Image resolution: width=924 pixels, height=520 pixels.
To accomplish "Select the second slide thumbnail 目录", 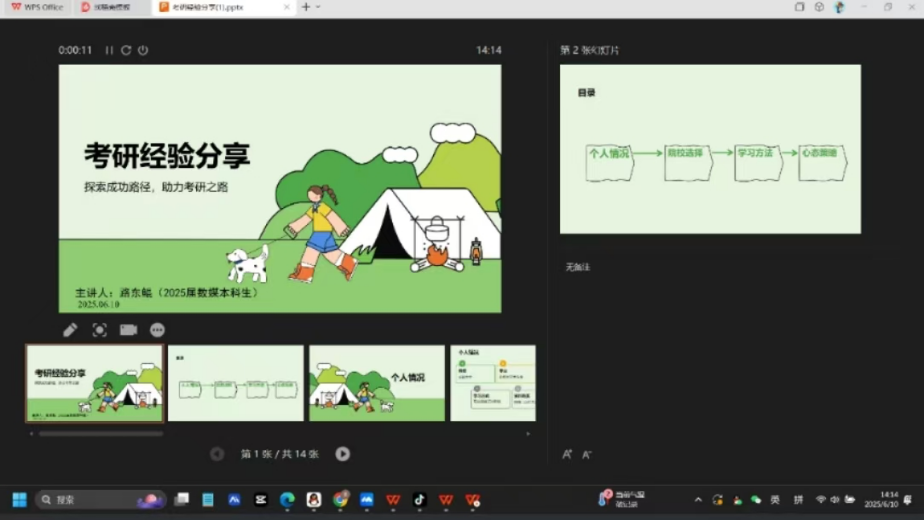I will point(236,383).
